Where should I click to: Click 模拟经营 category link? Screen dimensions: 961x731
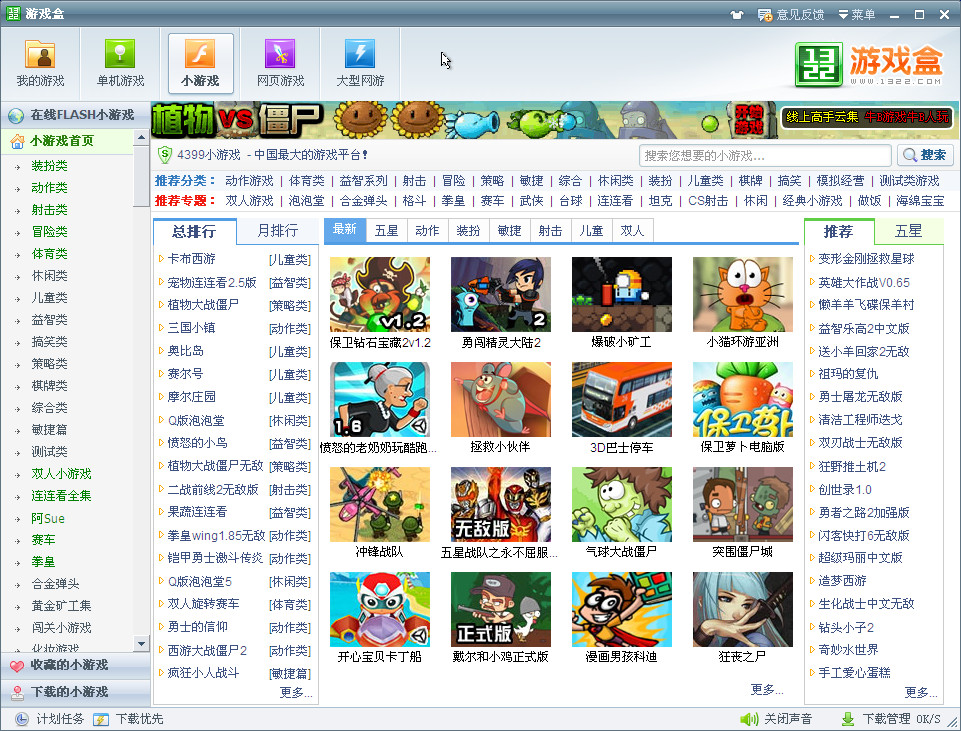point(840,181)
